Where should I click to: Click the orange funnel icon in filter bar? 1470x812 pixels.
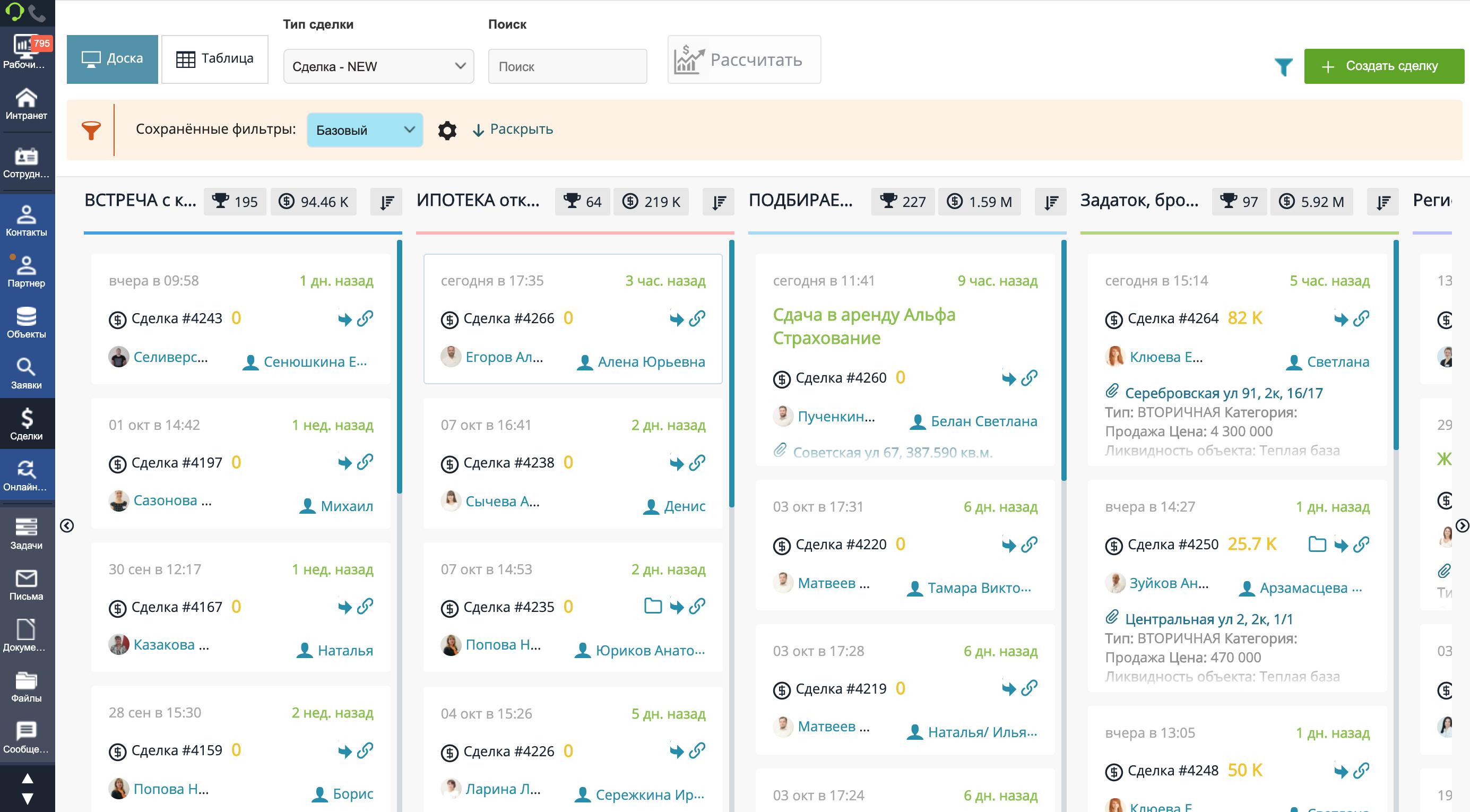point(91,130)
